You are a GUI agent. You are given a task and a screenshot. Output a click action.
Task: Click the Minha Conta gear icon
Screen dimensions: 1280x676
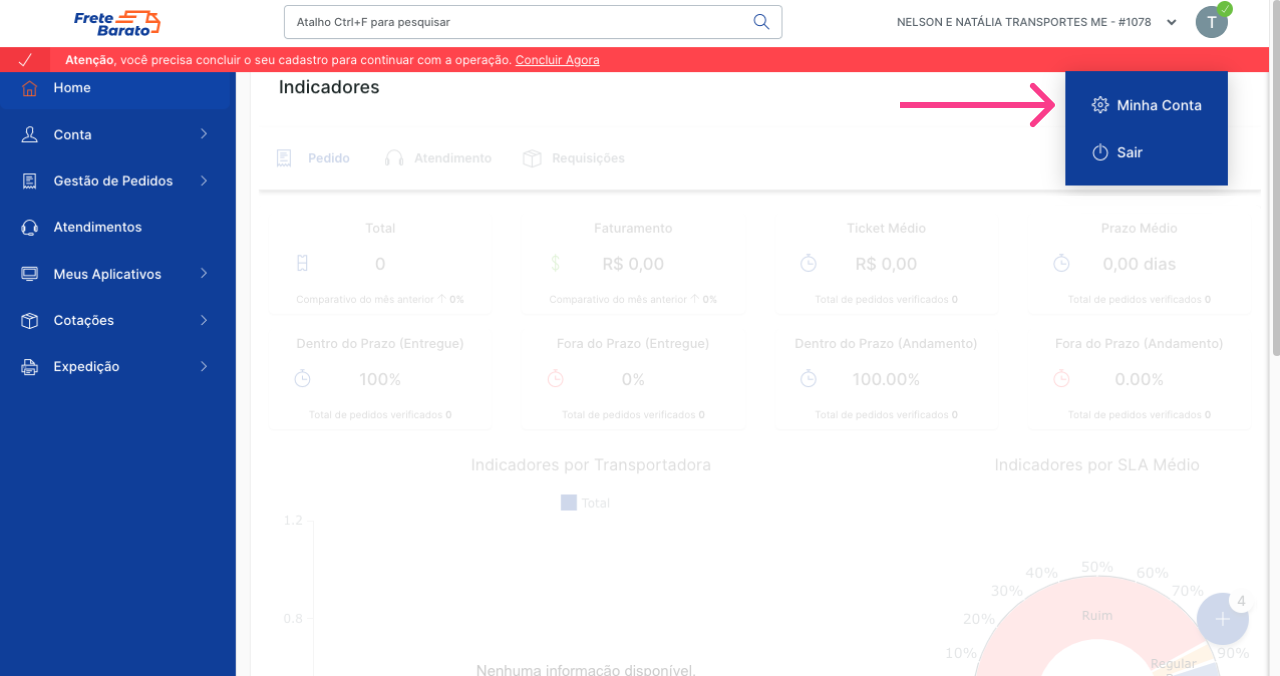pyautogui.click(x=1100, y=105)
